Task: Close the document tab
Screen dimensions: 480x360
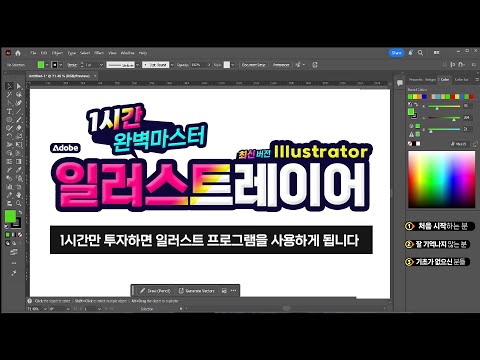Action: (95, 76)
